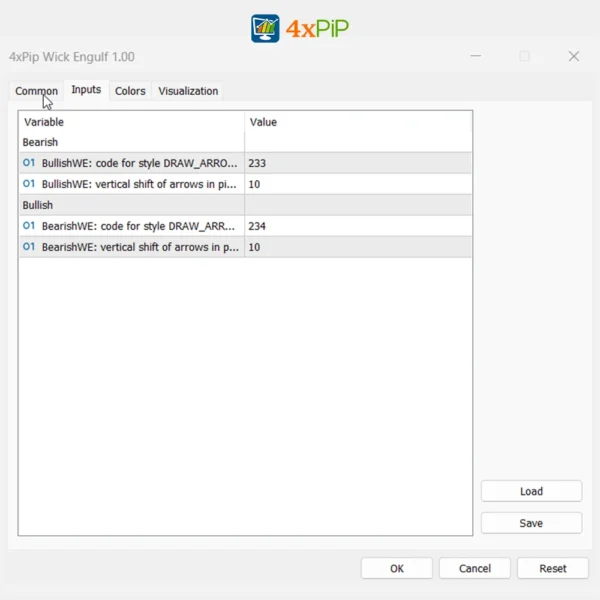This screenshot has height=600, width=600.
Task: Confirm settings with the OK button
Action: [x=397, y=568]
